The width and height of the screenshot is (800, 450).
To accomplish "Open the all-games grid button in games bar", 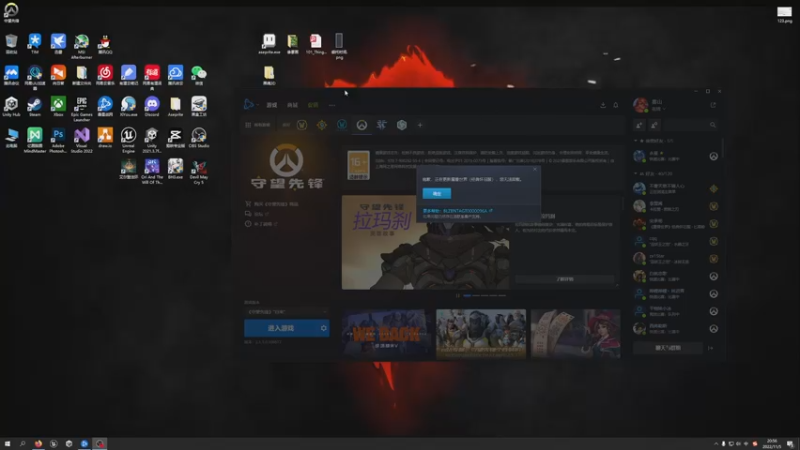I will [x=258, y=125].
